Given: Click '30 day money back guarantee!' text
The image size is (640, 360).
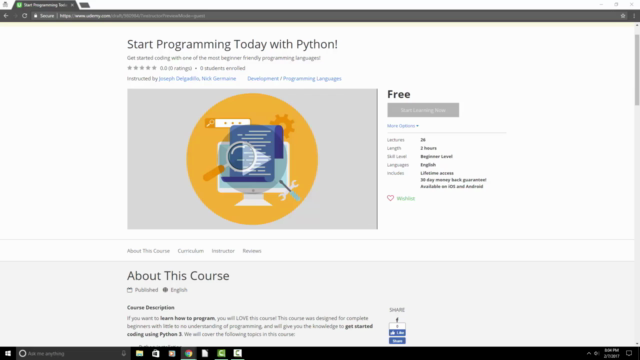Looking at the screenshot, I should 453,180.
